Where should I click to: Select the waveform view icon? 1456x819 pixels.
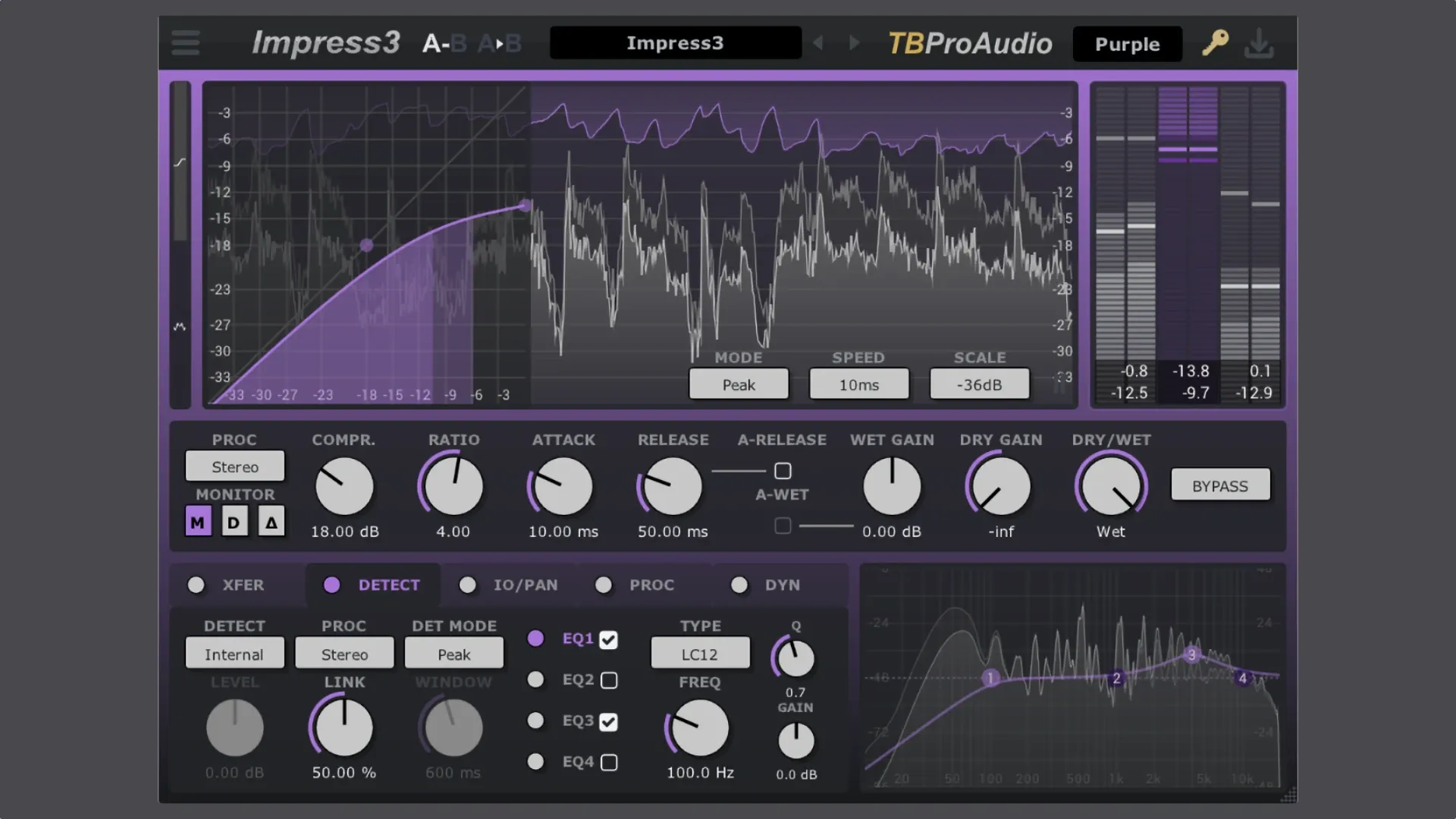180,326
